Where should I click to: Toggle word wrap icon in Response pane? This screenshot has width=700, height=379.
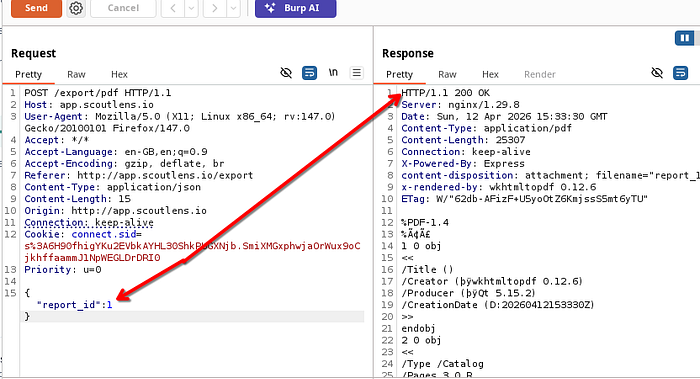point(681,73)
